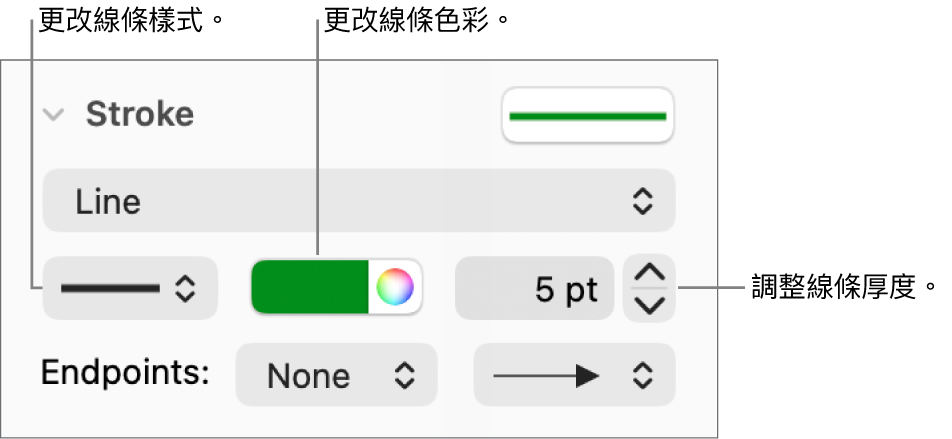Decrease stroke width with the down arrow
952x439 pixels.
[649, 304]
